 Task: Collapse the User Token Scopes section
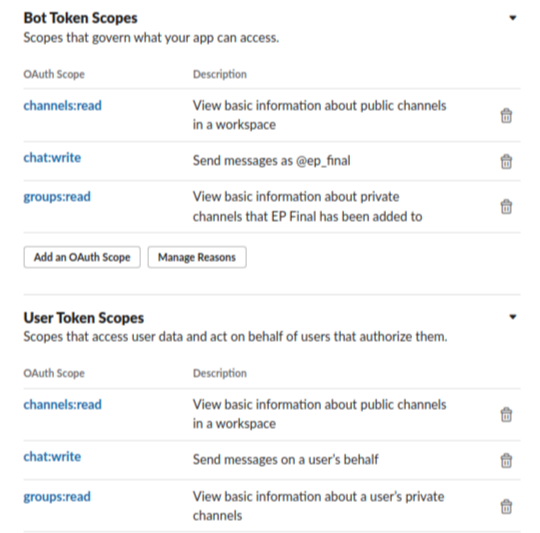513,317
